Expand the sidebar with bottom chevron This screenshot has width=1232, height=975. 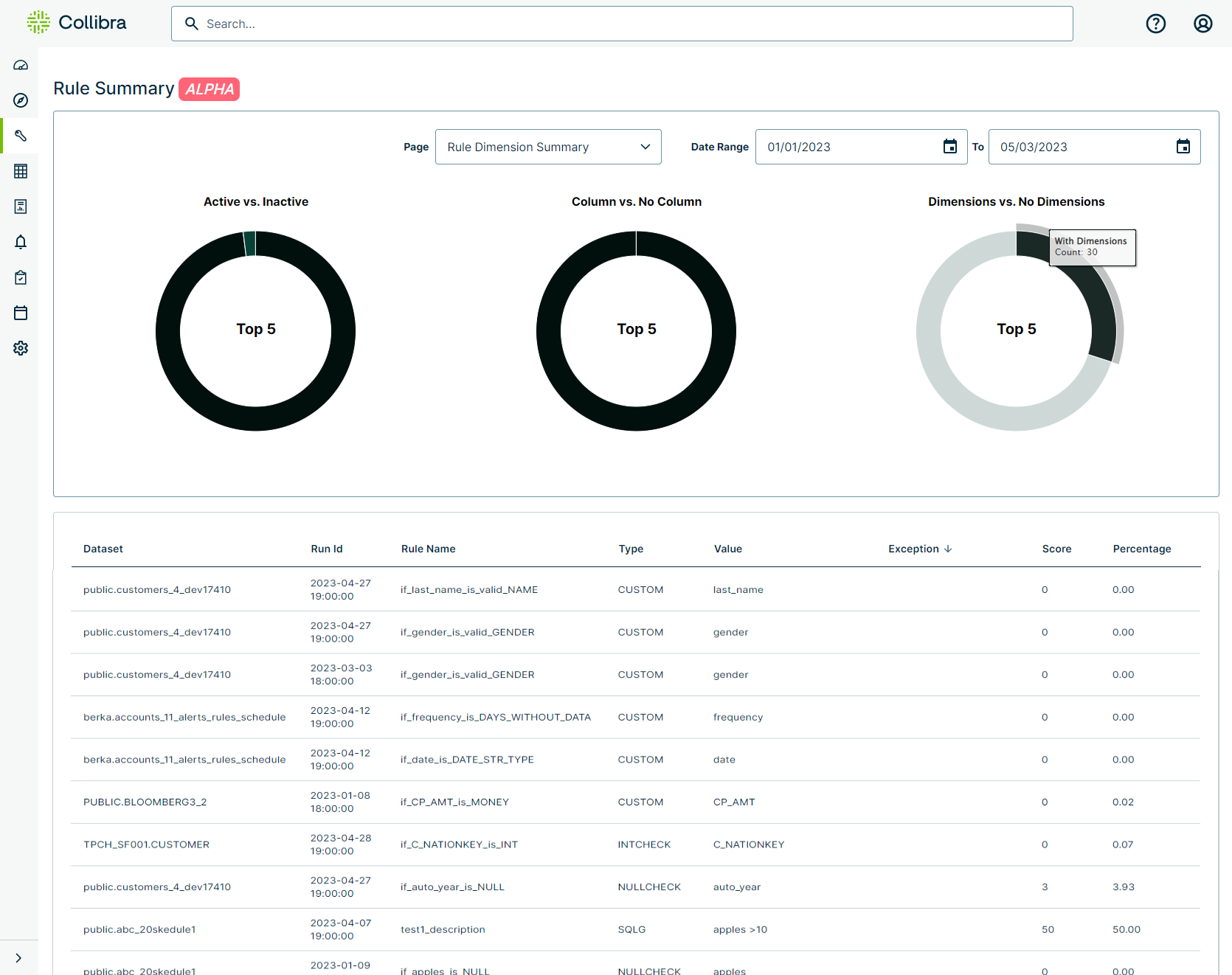(18, 958)
